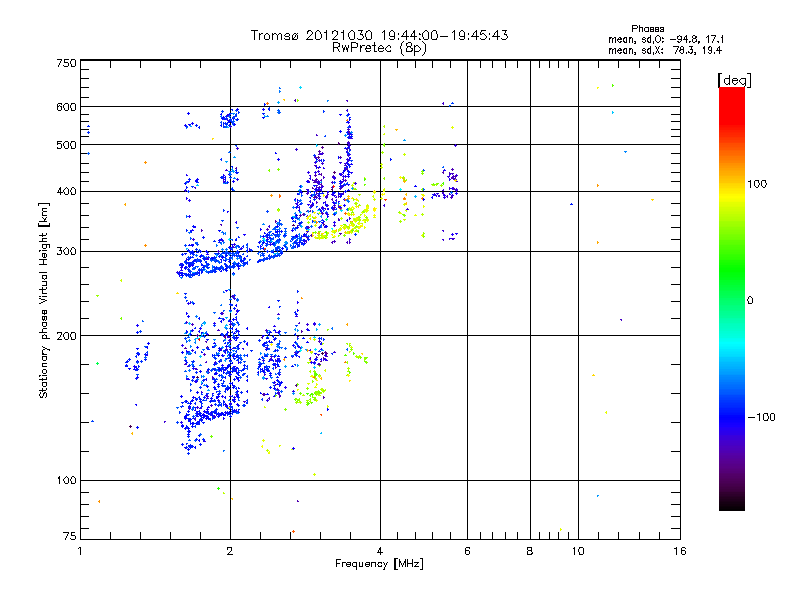This screenshot has height=600, width=800.
Task: Click the plot title 'Tromsø 20121030 19:44:00-19:45:43'
Action: [379, 35]
